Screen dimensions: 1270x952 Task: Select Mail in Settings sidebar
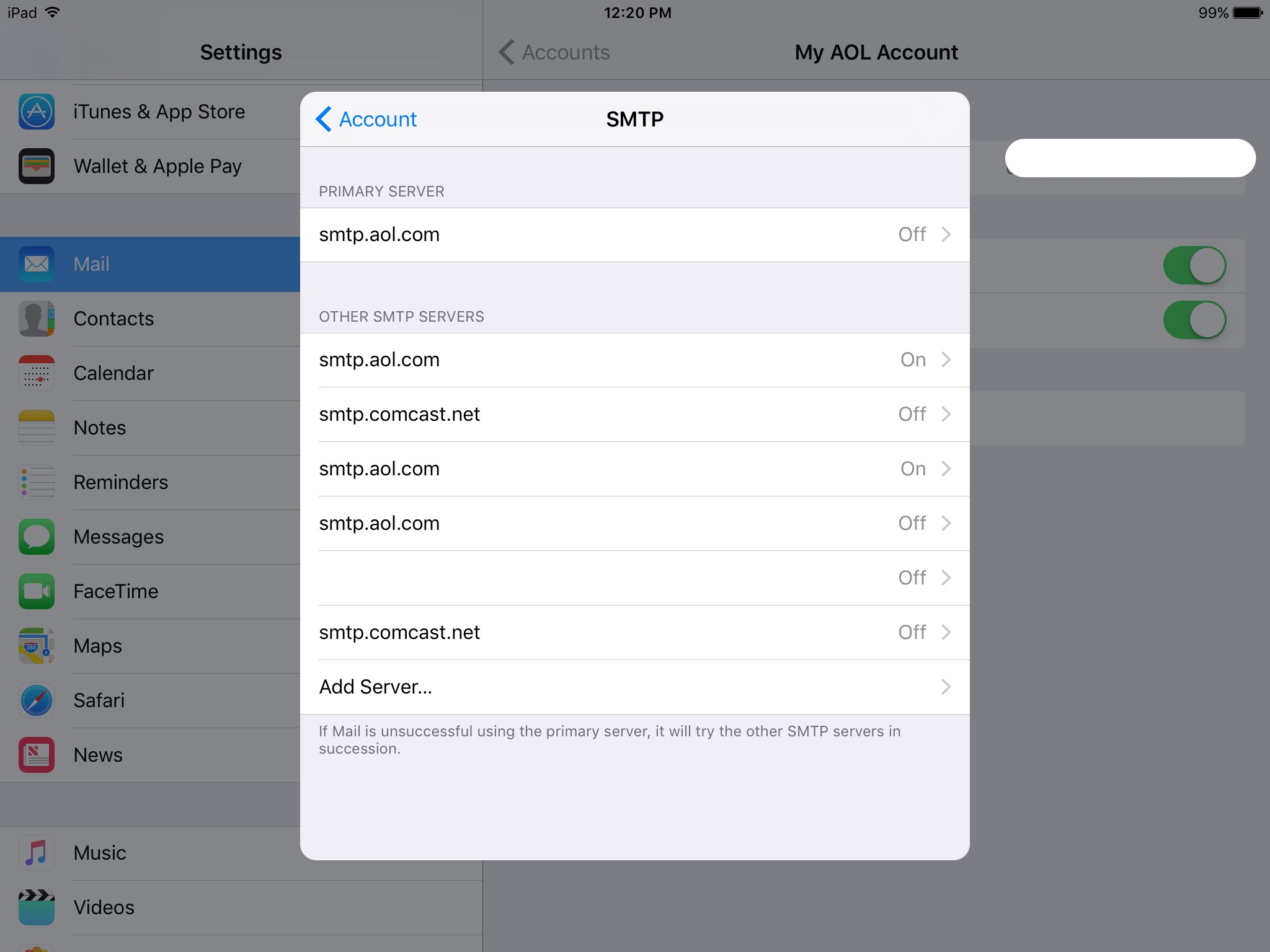point(92,264)
